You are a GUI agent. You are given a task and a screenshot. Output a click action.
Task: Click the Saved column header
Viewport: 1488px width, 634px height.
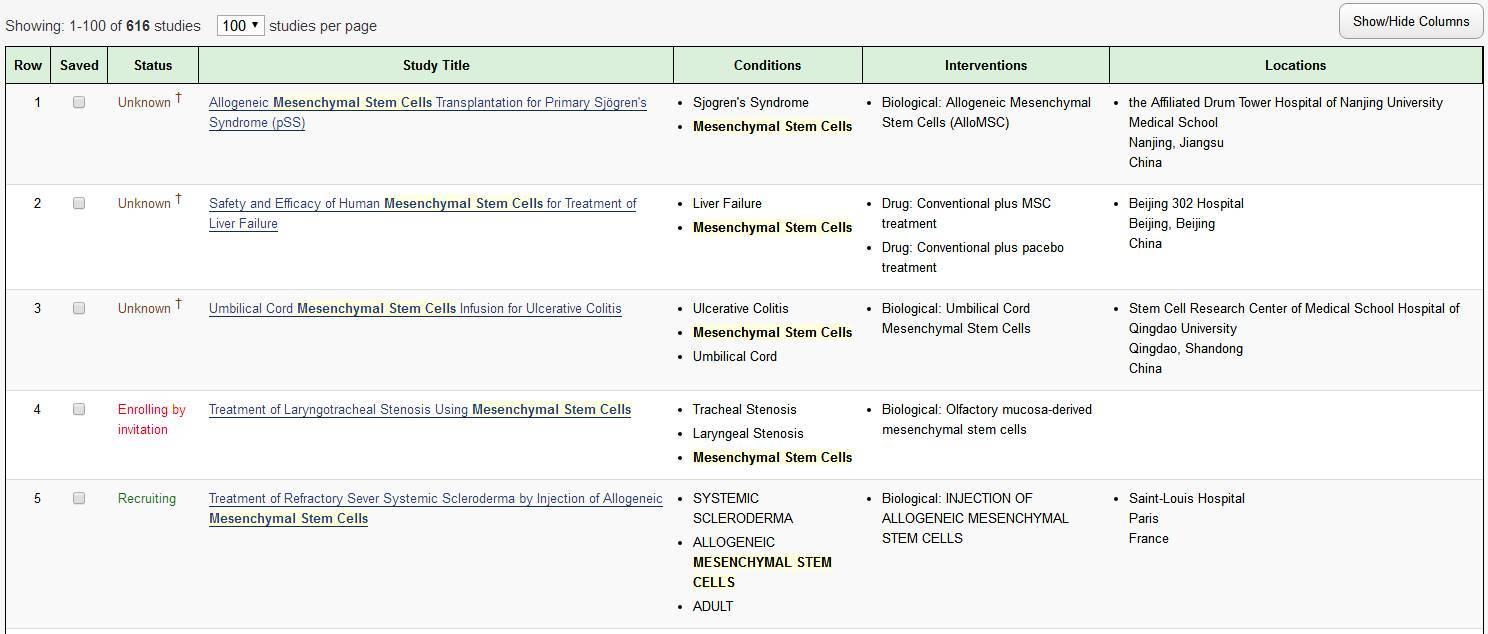(79, 65)
